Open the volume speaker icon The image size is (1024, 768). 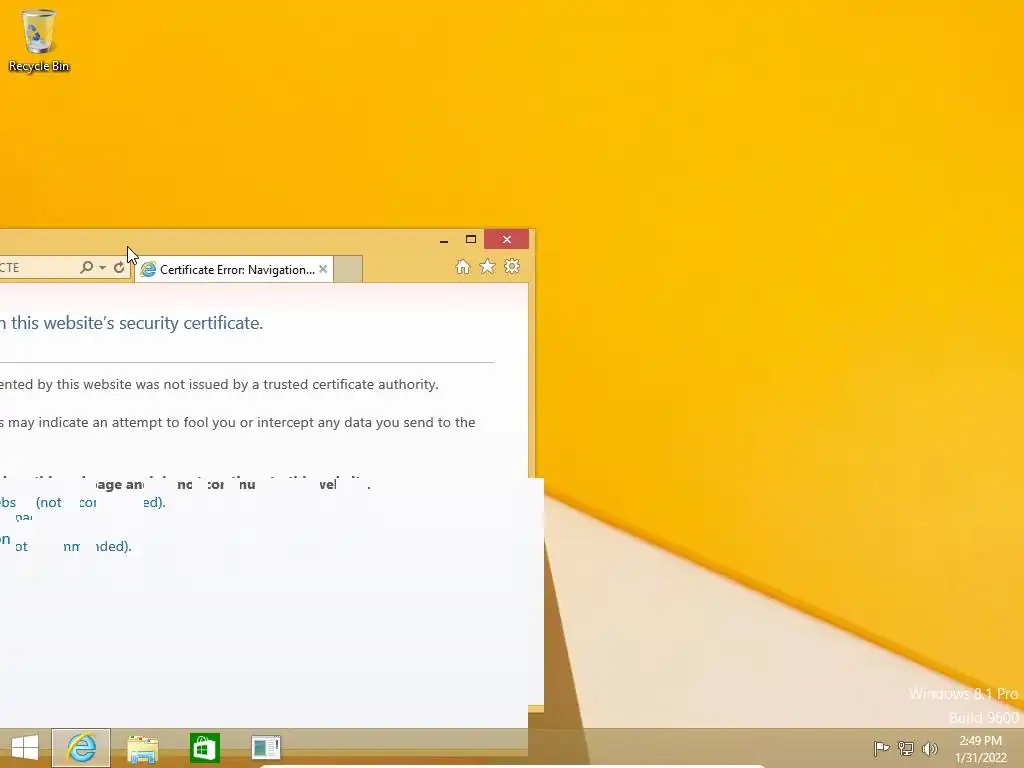click(930, 748)
